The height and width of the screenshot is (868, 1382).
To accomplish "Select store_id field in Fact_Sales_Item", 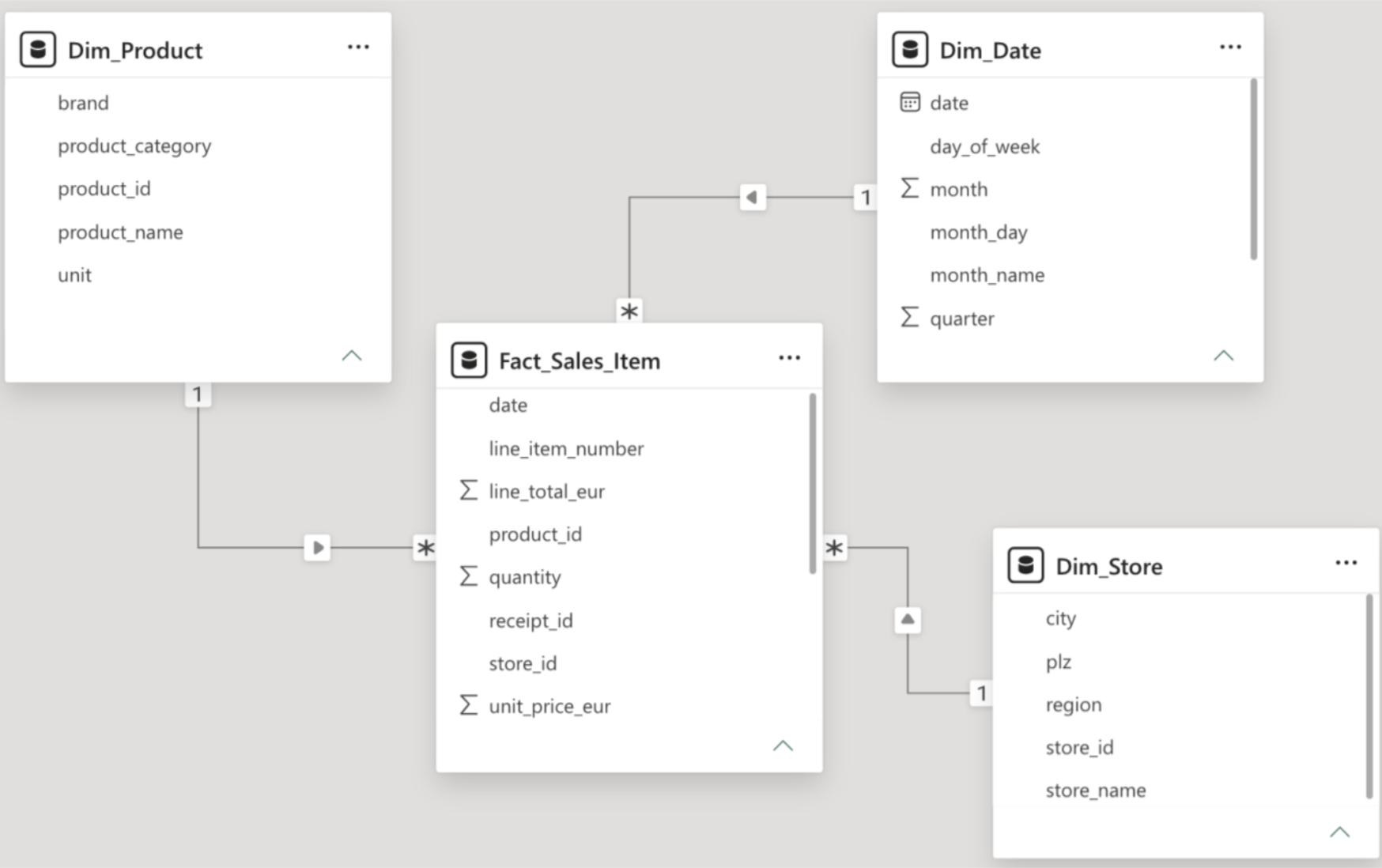I will click(x=523, y=663).
